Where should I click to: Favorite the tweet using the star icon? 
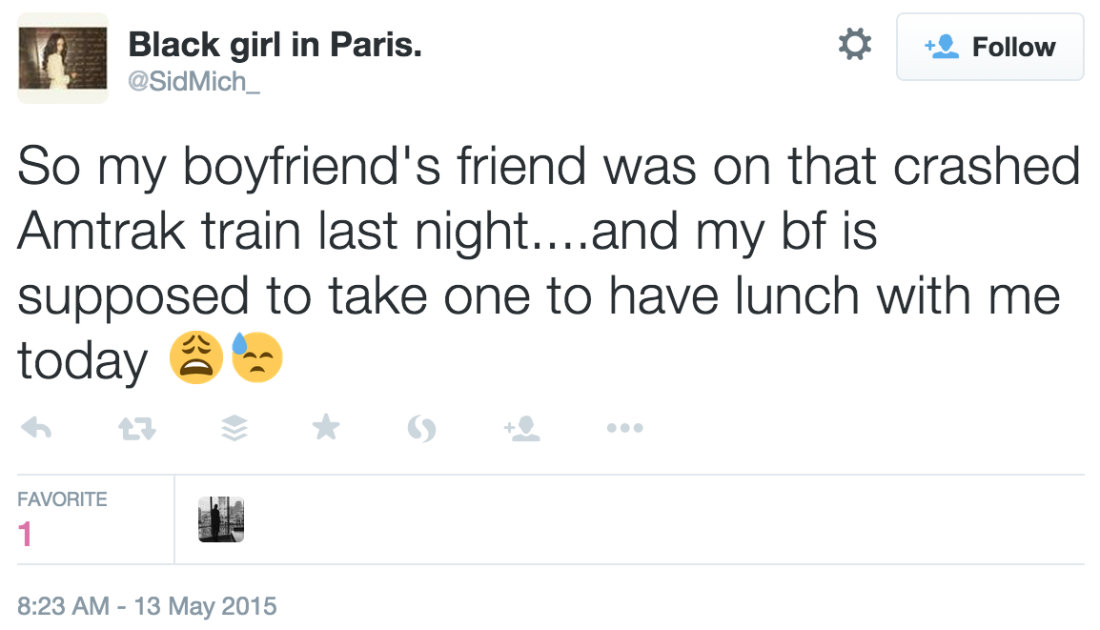coord(326,427)
